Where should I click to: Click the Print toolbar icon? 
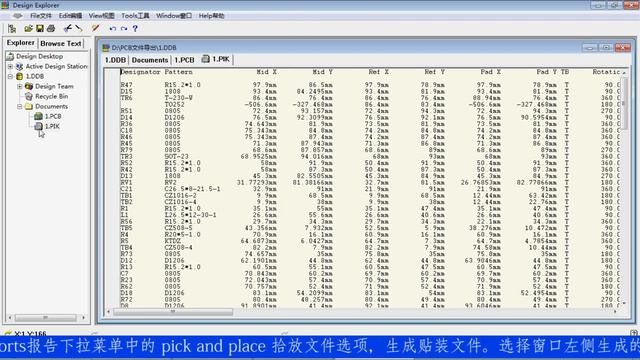(51, 29)
